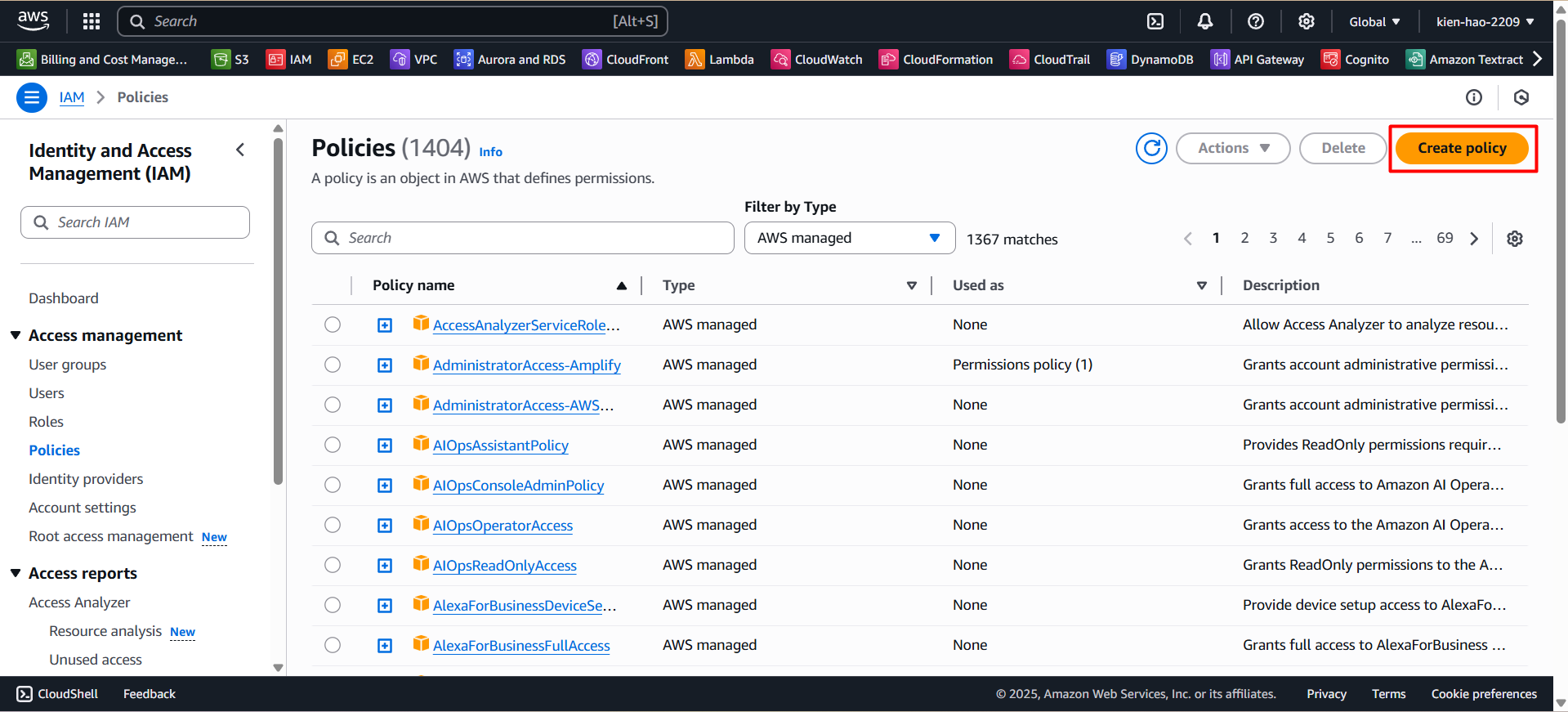Click the notifications bell icon
The width and height of the screenshot is (1568, 712).
pos(1205,21)
